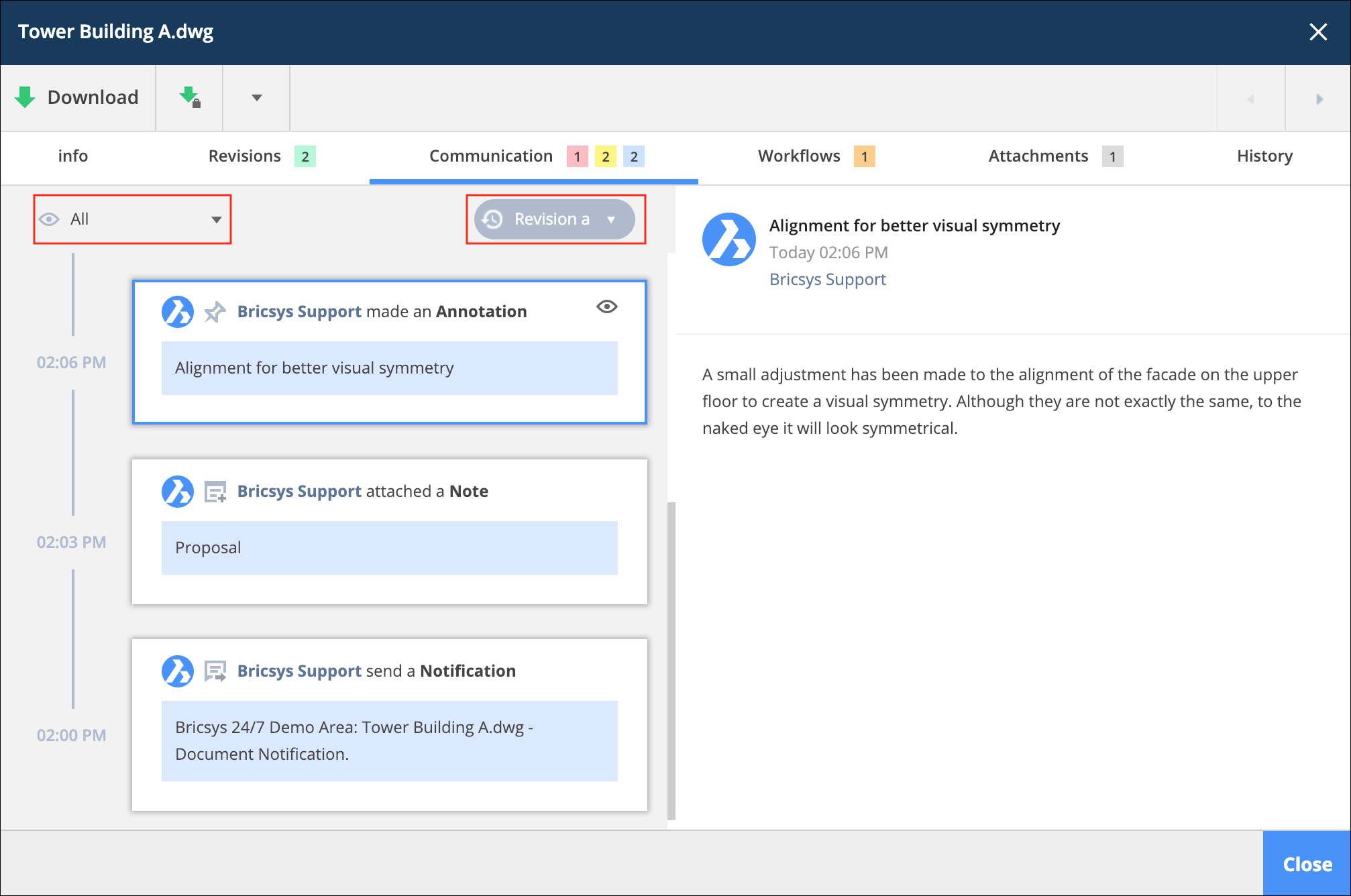This screenshot has width=1351, height=896.
Task: Click the annotation description paragraph
Action: click(x=1002, y=401)
